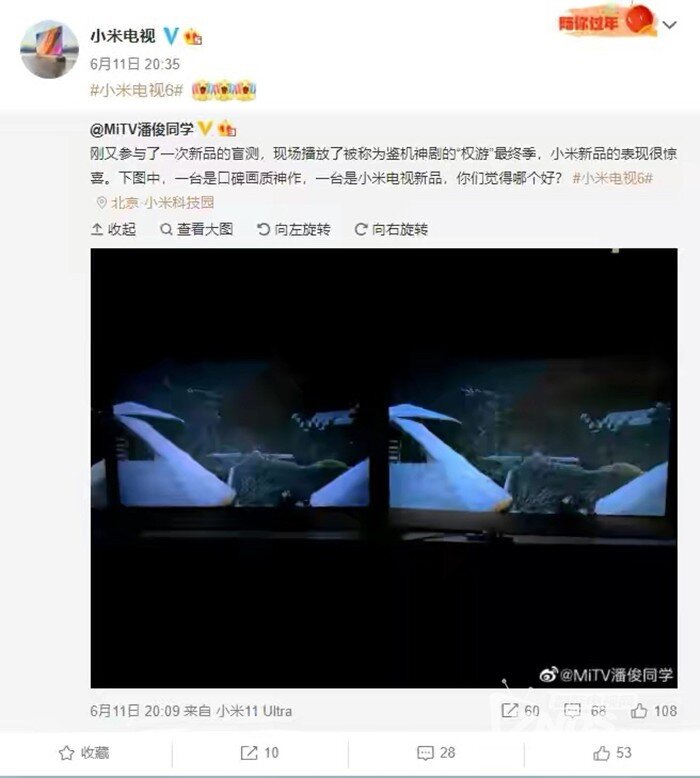
Task: Click the gold verified V beside MiTV潘俊同学
Action: tap(205, 129)
